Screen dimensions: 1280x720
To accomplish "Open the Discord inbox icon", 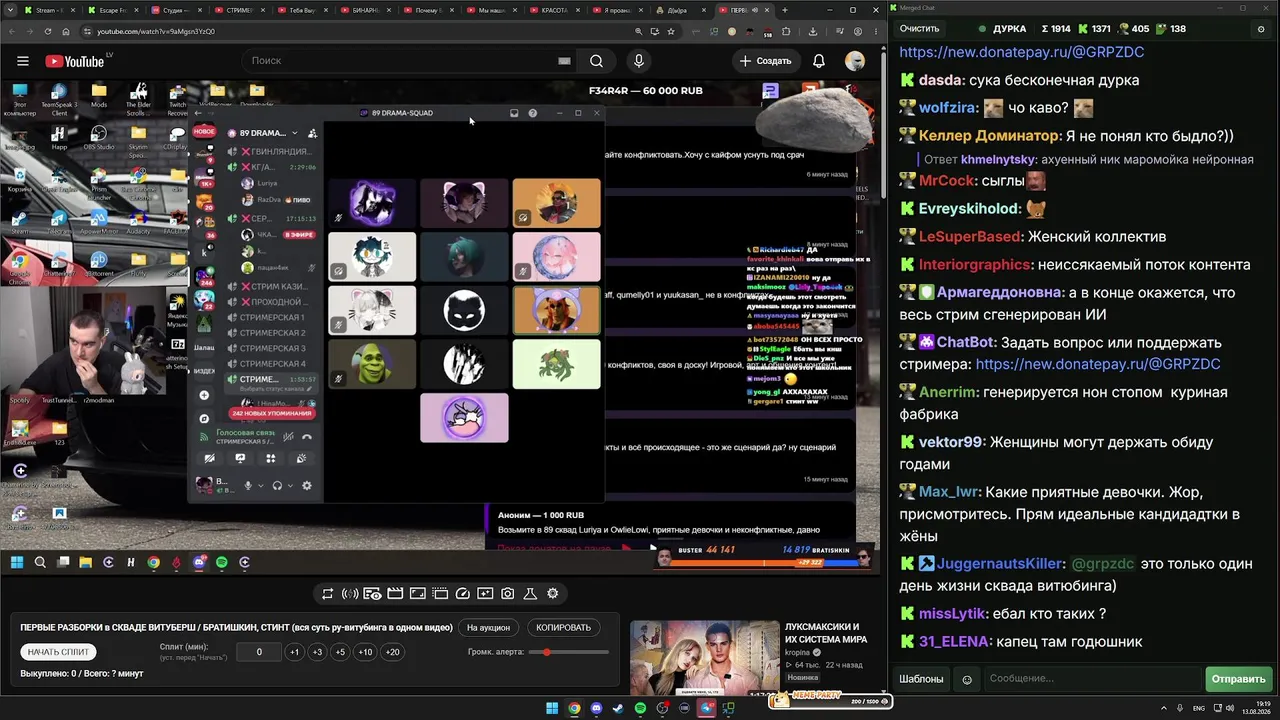I will (x=514, y=113).
